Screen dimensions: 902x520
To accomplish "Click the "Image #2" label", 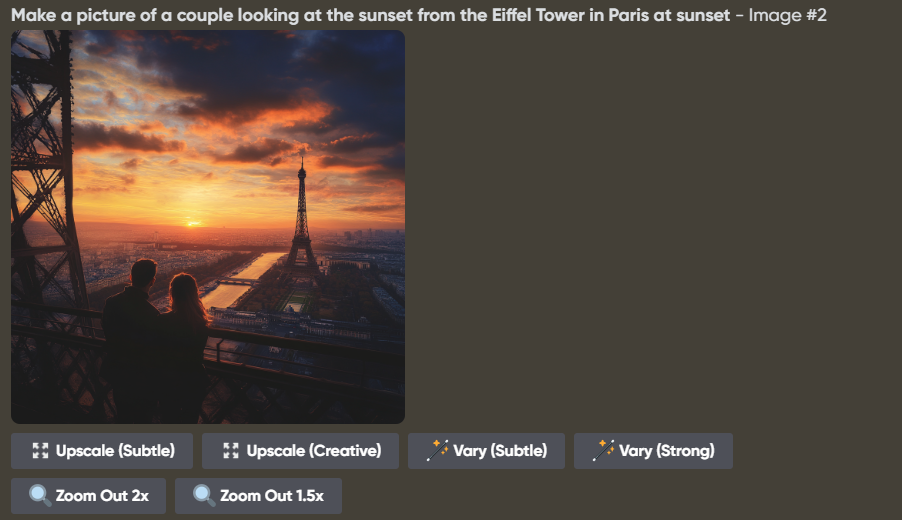I will 788,15.
